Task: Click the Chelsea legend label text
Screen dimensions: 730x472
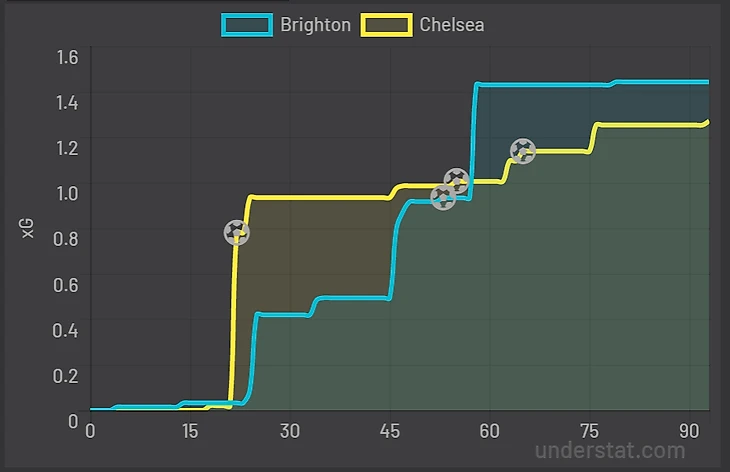Action: [452, 25]
